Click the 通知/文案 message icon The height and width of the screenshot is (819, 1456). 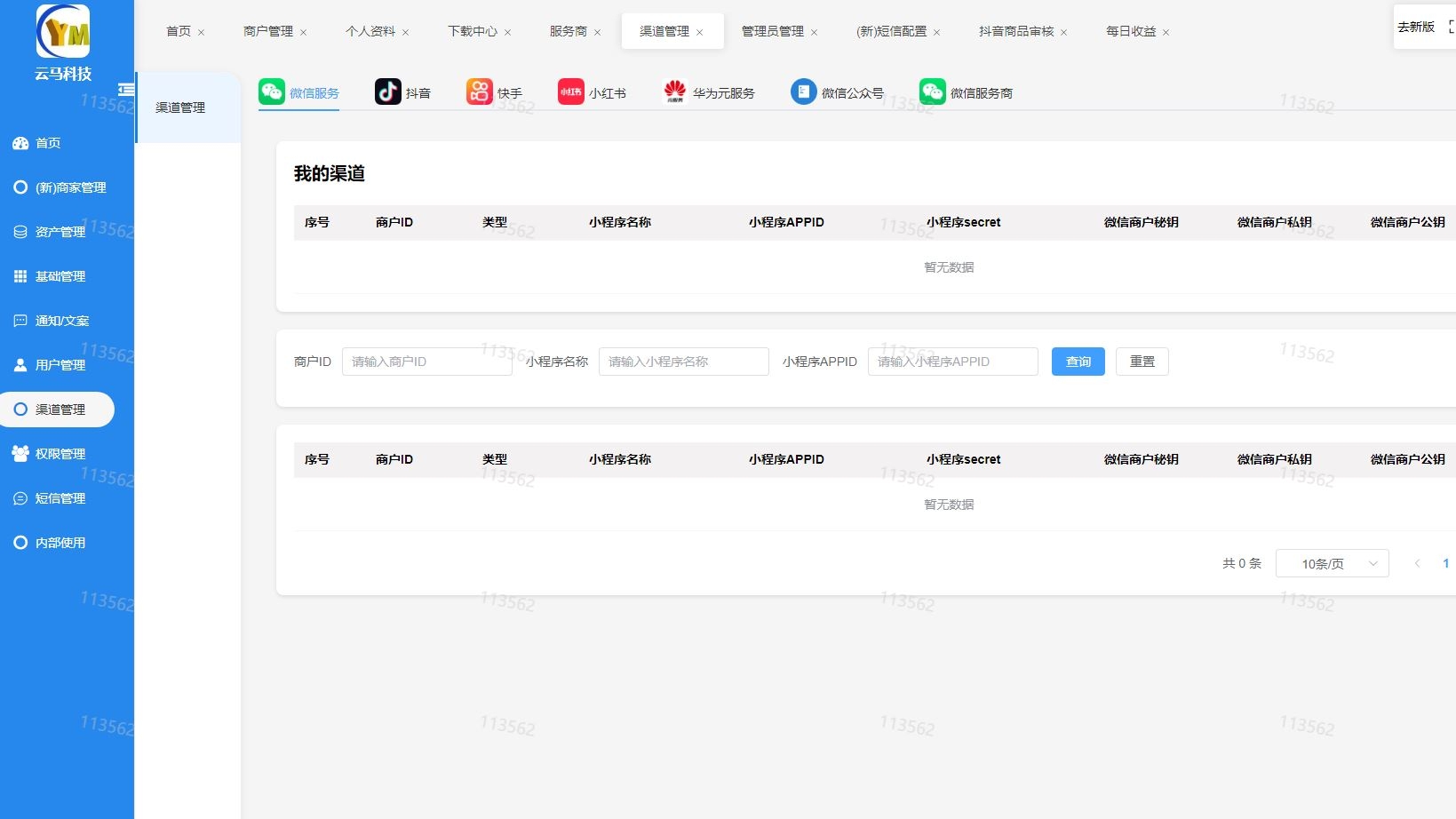[20, 321]
